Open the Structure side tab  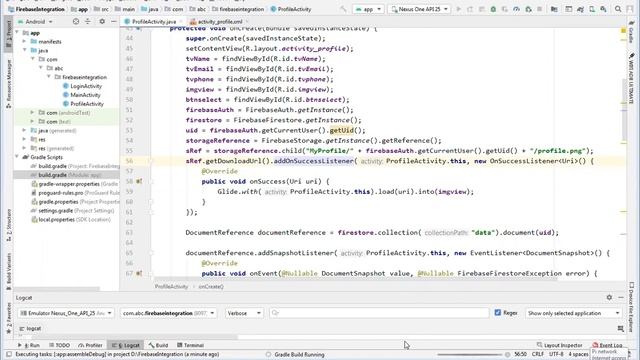(8, 224)
